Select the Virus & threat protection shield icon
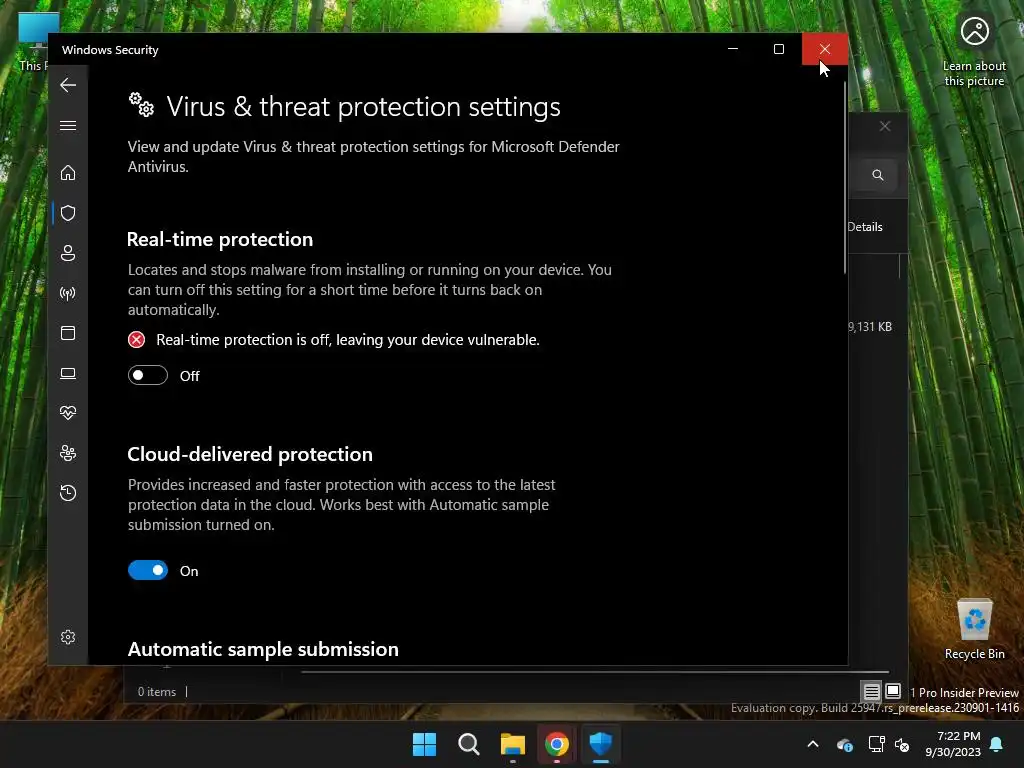Image resolution: width=1024 pixels, height=768 pixels. 68,213
